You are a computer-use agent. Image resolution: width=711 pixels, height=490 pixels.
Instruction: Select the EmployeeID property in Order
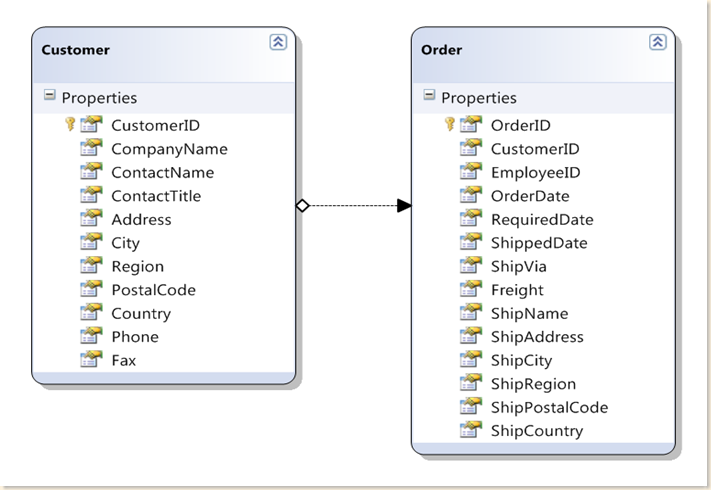click(535, 172)
